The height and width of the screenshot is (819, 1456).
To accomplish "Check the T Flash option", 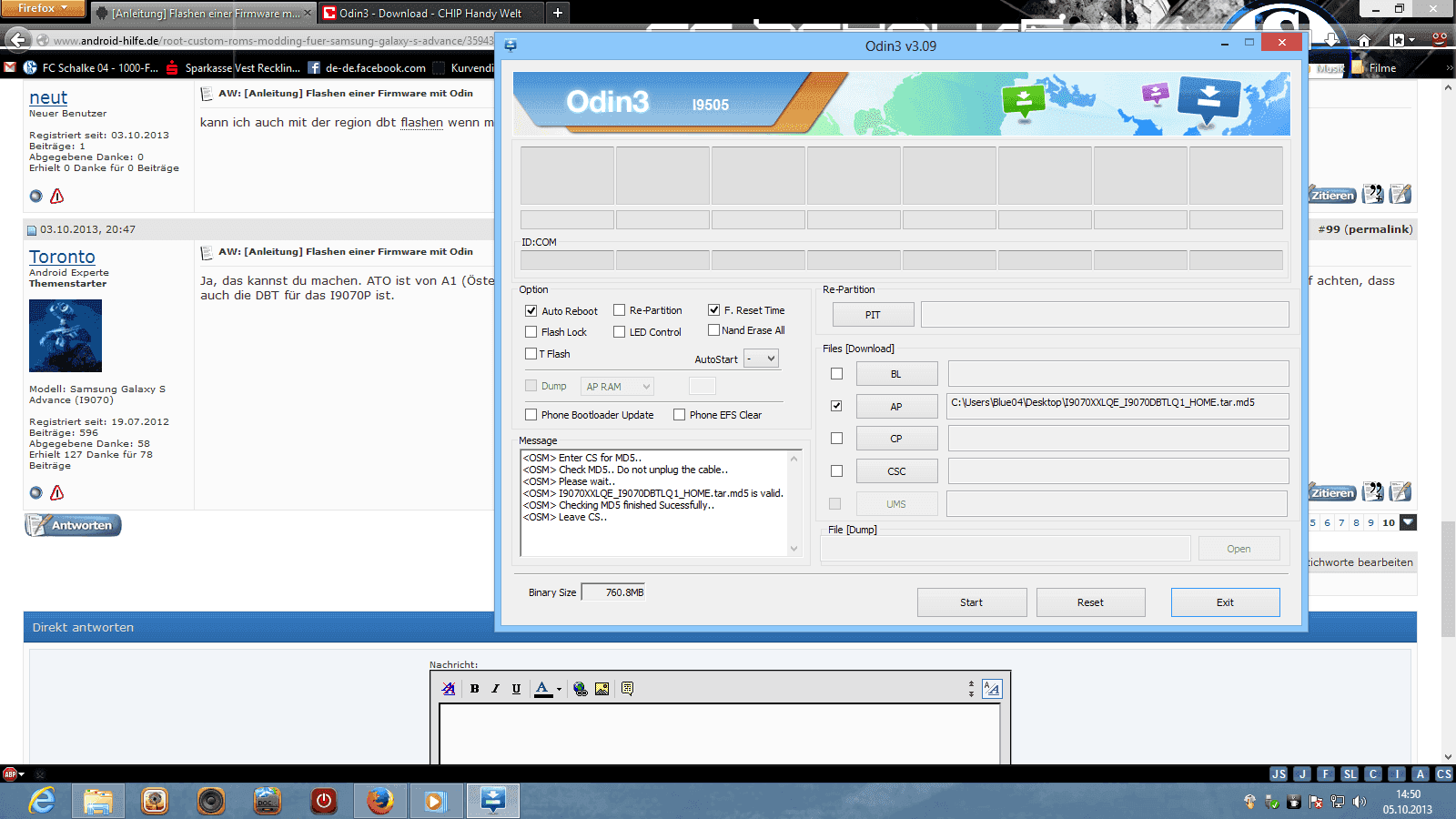I will [x=531, y=354].
